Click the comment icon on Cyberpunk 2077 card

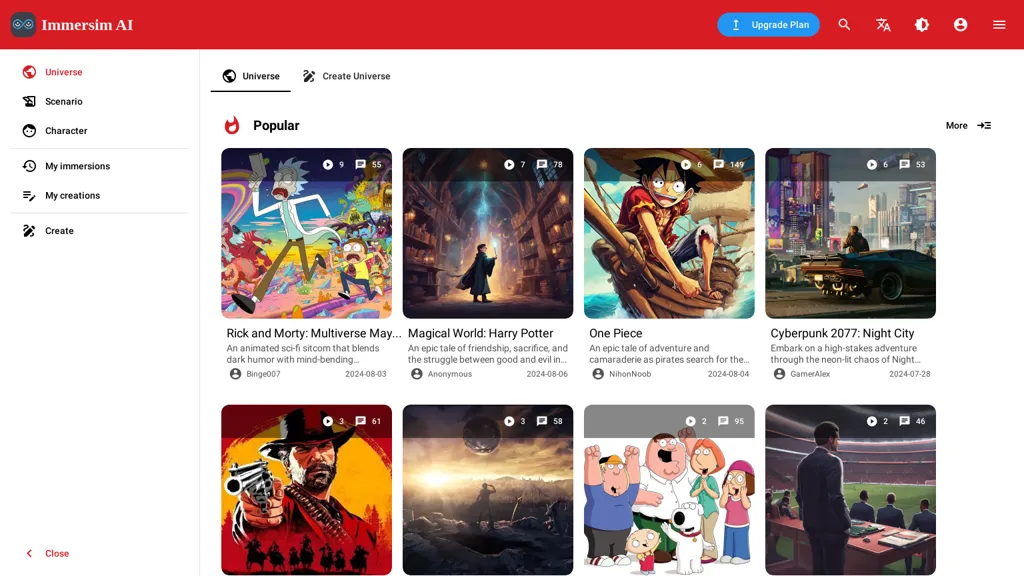904,165
